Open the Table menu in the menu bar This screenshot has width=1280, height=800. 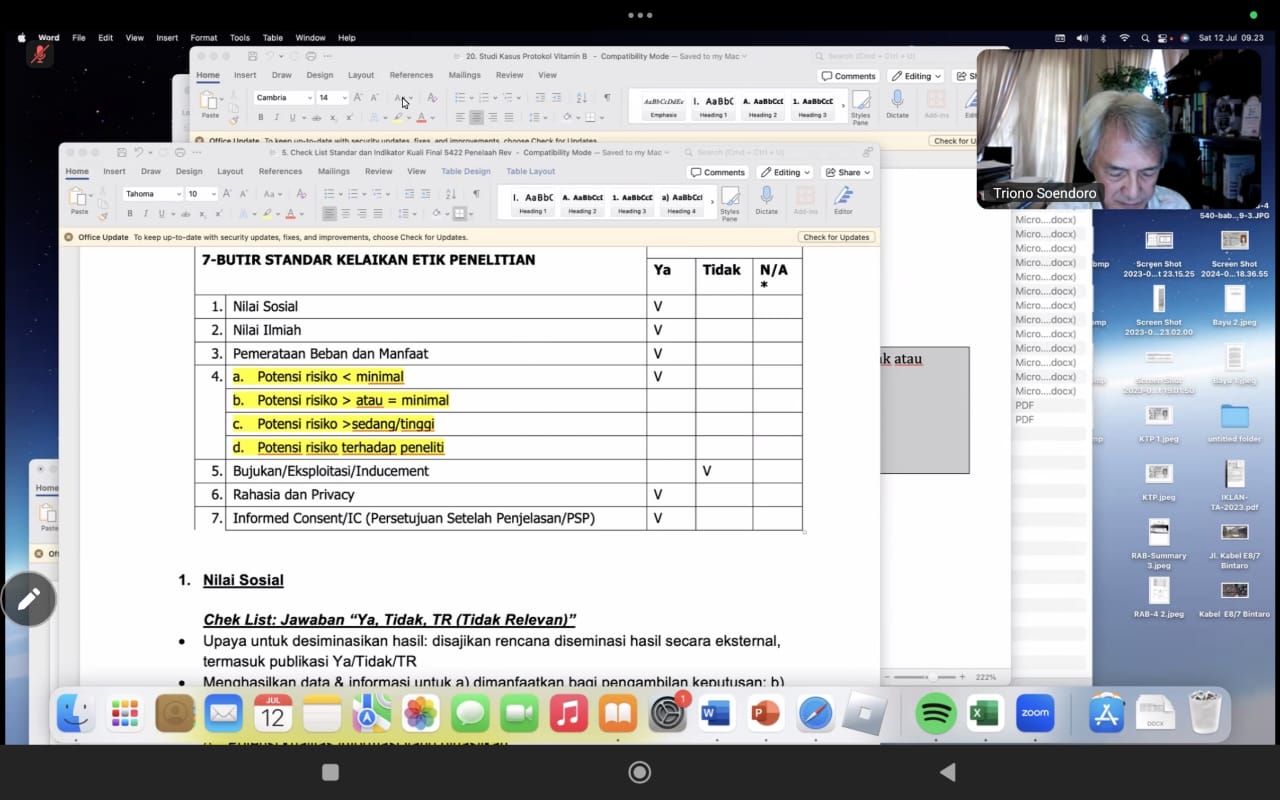[x=272, y=38]
